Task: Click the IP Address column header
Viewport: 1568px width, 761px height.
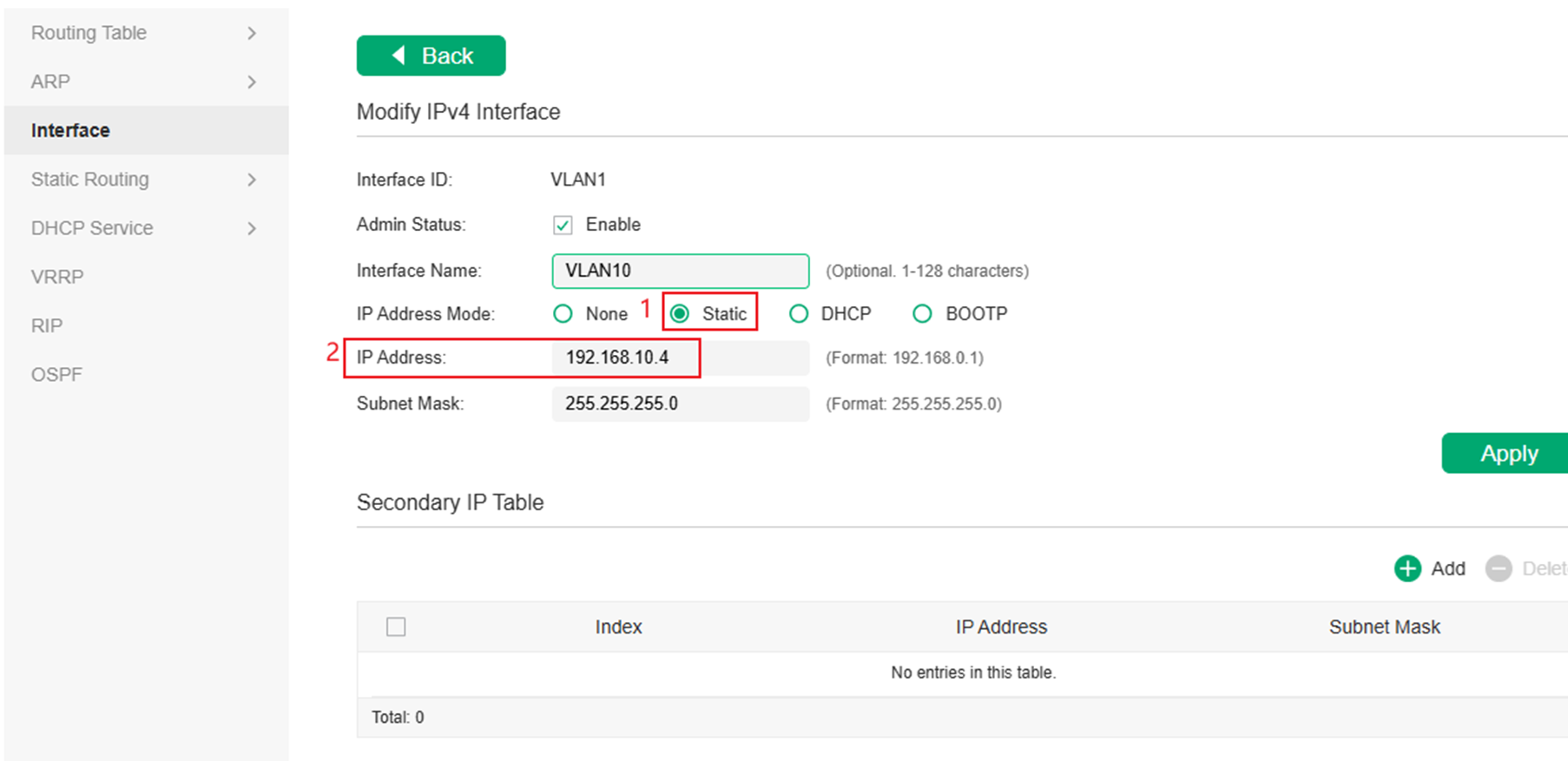Action: 1001,627
